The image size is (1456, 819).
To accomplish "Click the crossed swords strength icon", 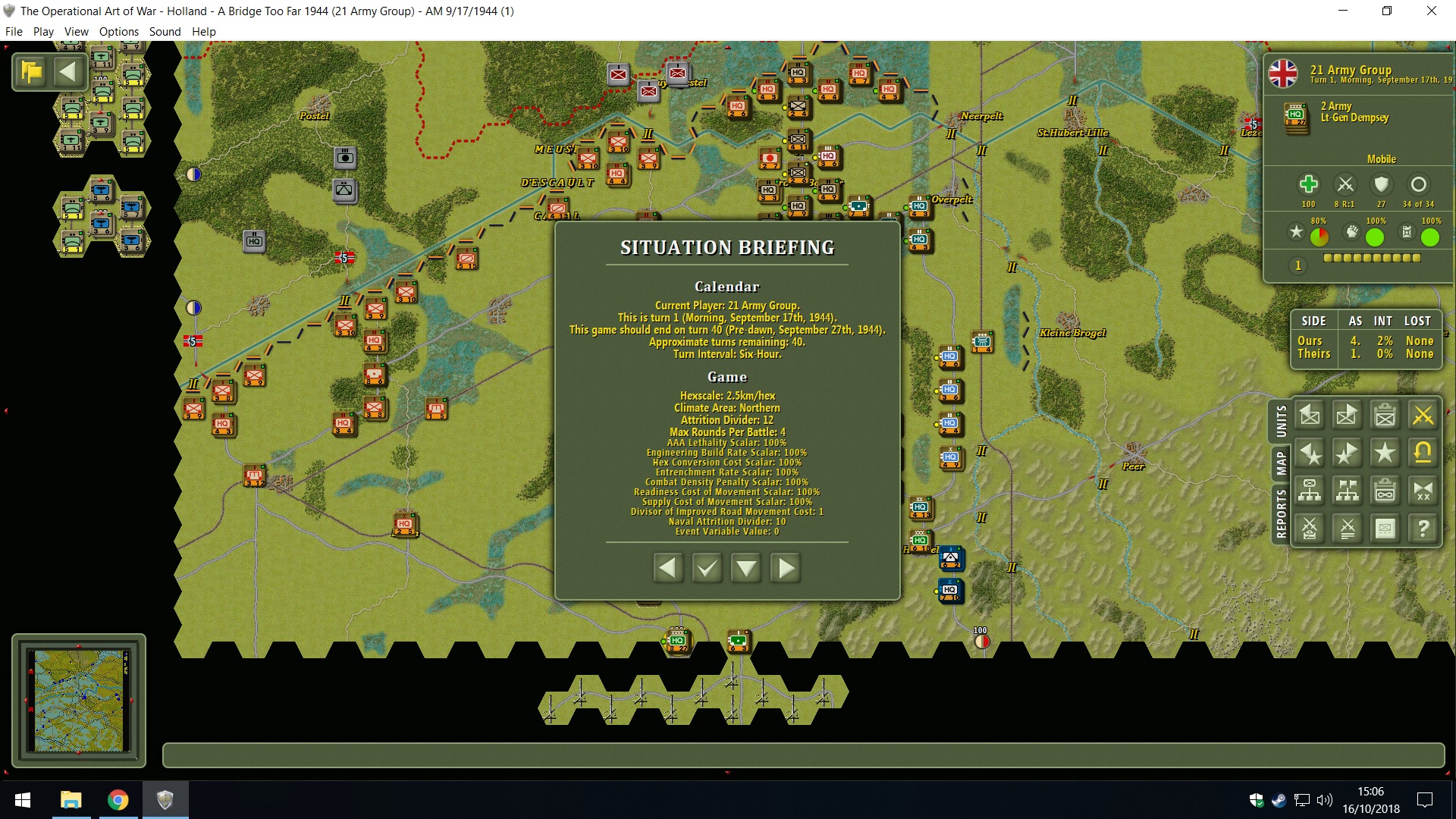I will 1345,184.
